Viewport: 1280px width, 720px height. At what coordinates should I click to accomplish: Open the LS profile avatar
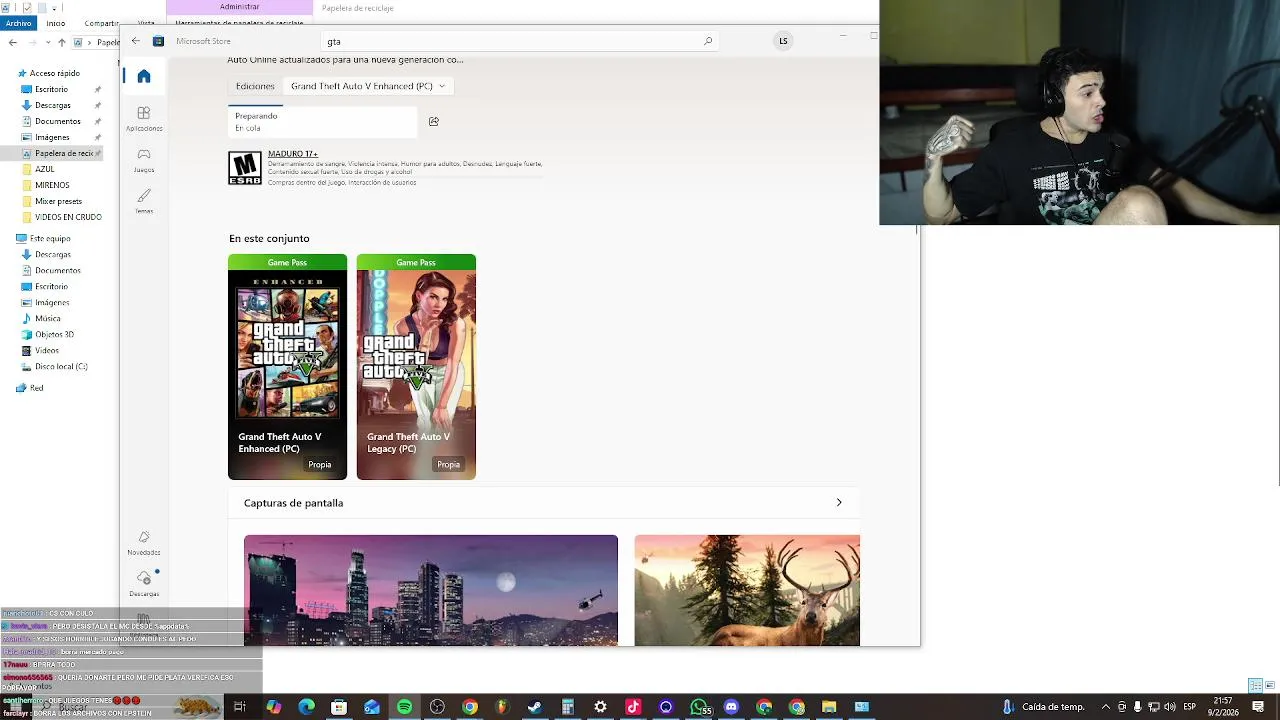[783, 41]
